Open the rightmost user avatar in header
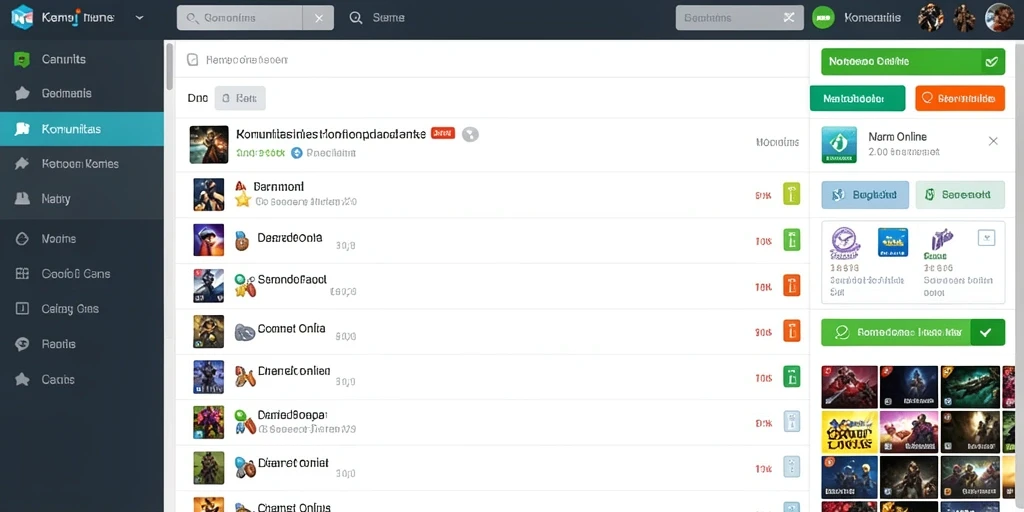Screen dimensions: 1024x512 click(999, 18)
